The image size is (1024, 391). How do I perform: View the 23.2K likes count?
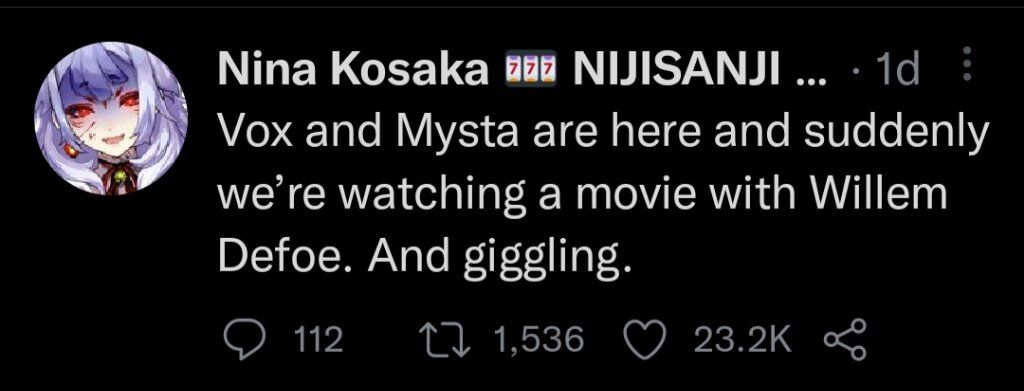744,340
